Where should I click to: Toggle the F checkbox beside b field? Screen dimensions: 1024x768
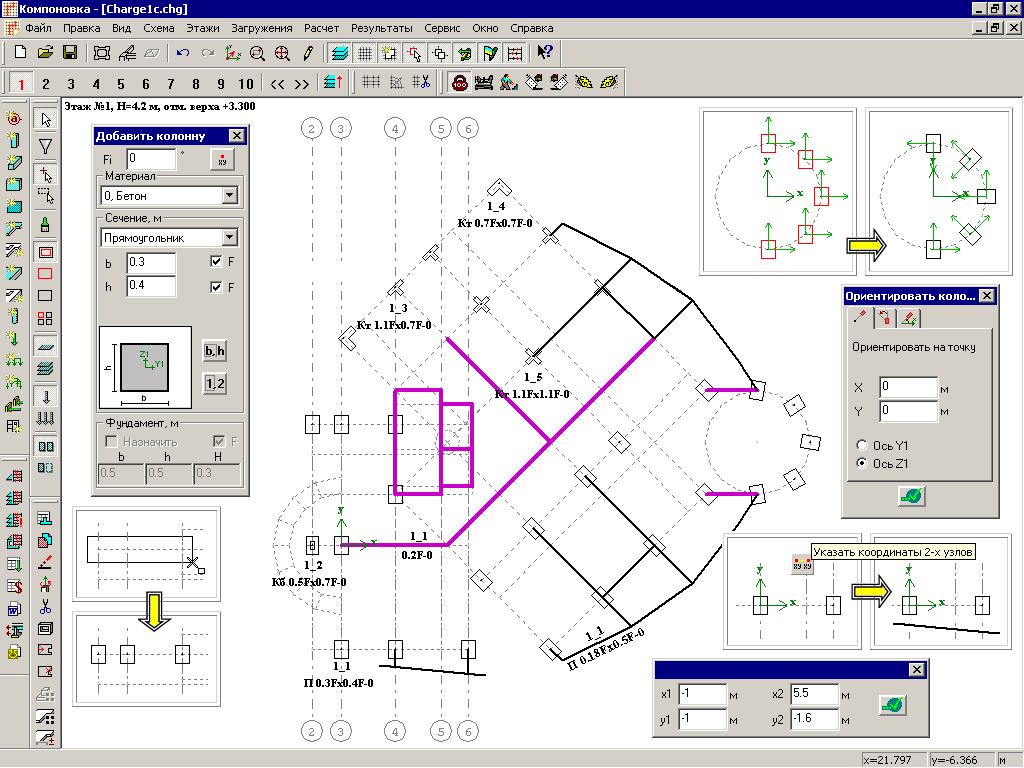[x=217, y=262]
